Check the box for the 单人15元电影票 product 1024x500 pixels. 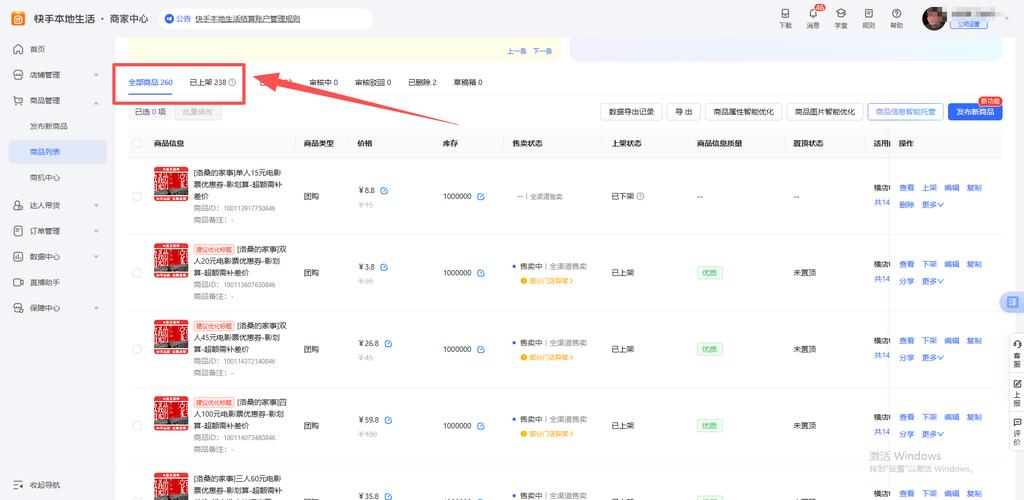[137, 196]
